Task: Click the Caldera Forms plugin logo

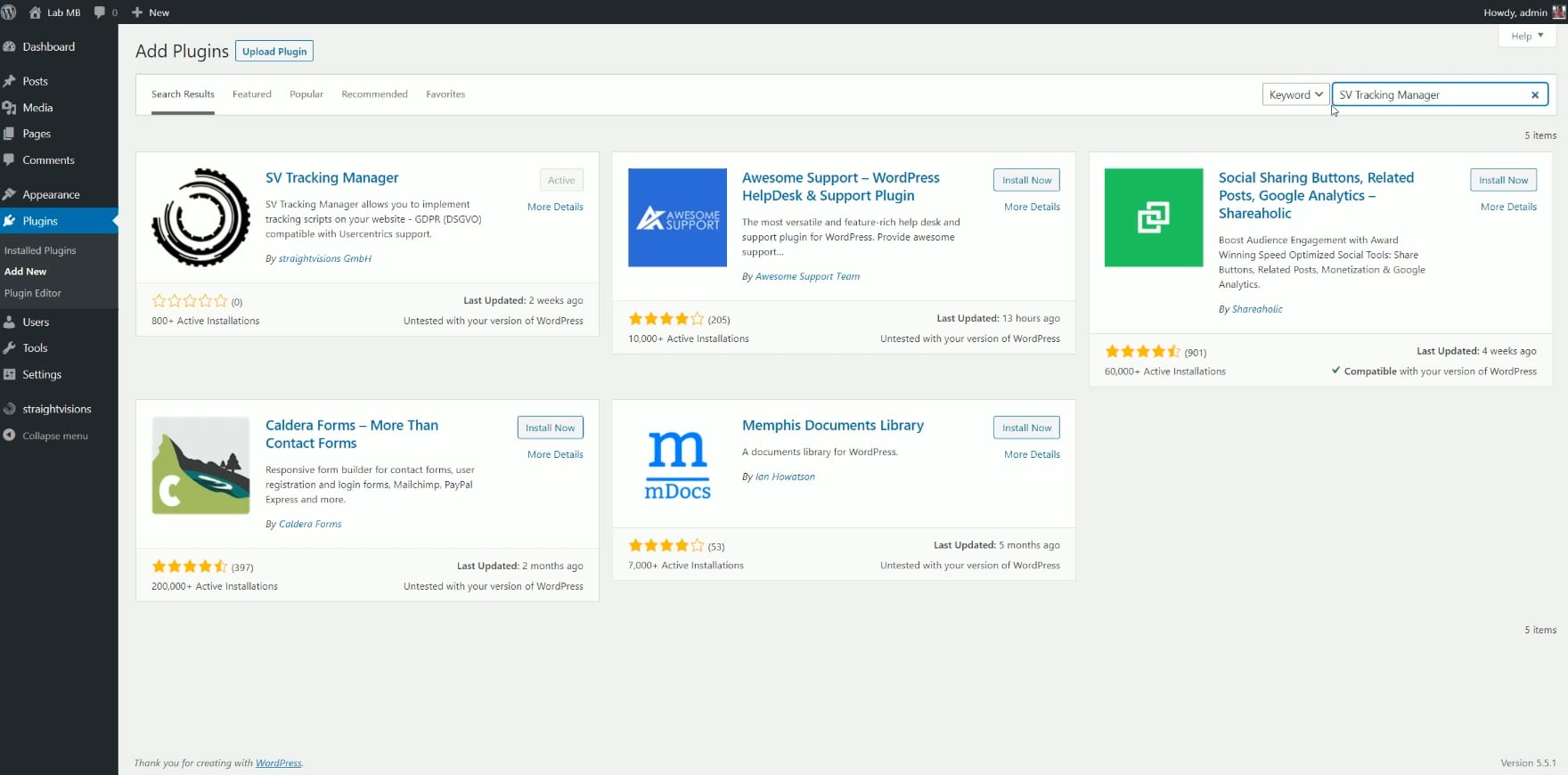Action: (200, 465)
